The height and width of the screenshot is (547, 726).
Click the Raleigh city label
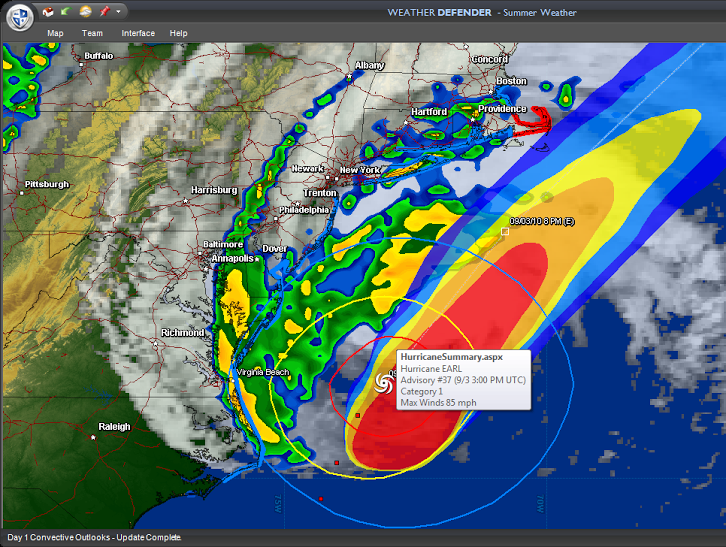click(114, 427)
